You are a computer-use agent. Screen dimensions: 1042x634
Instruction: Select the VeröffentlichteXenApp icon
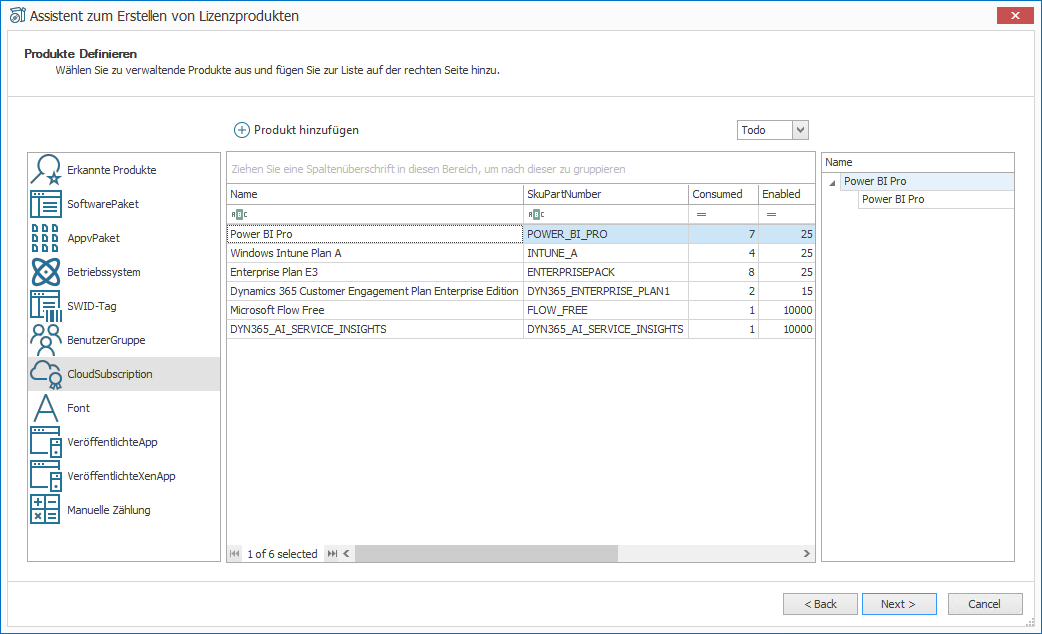tap(45, 476)
